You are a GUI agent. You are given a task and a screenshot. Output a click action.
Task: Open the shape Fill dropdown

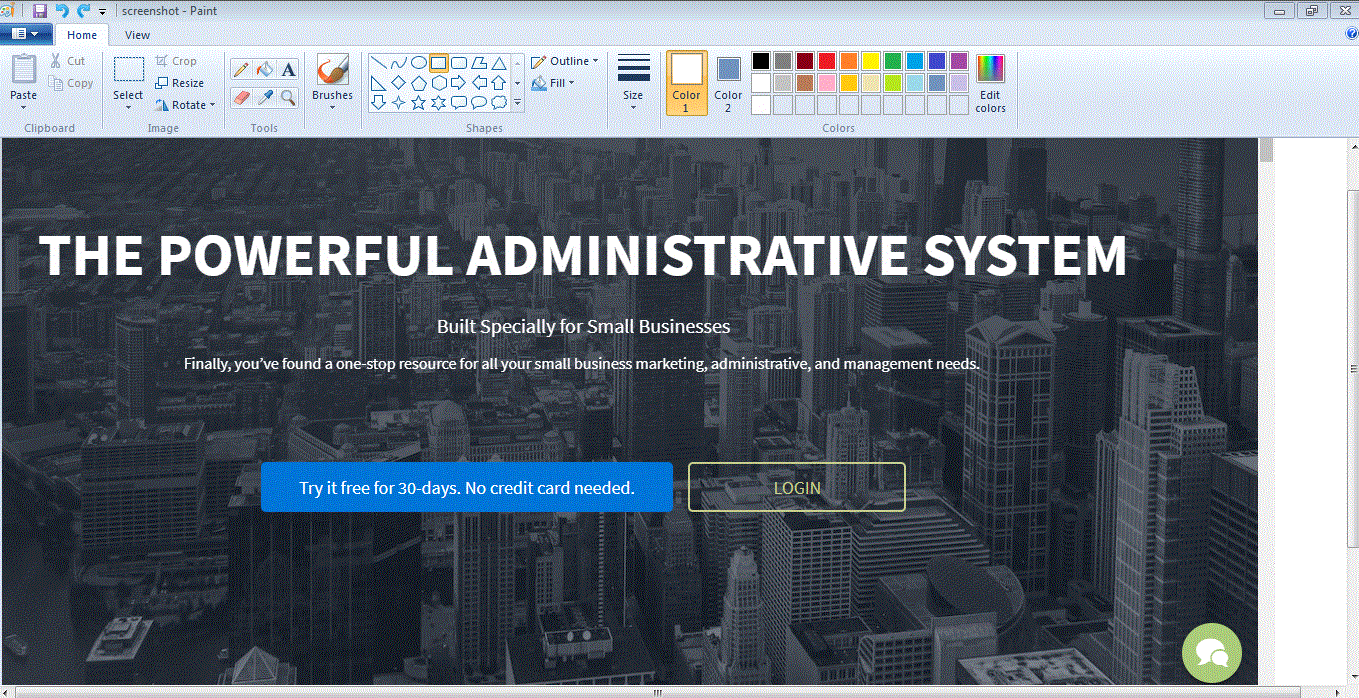coord(553,83)
